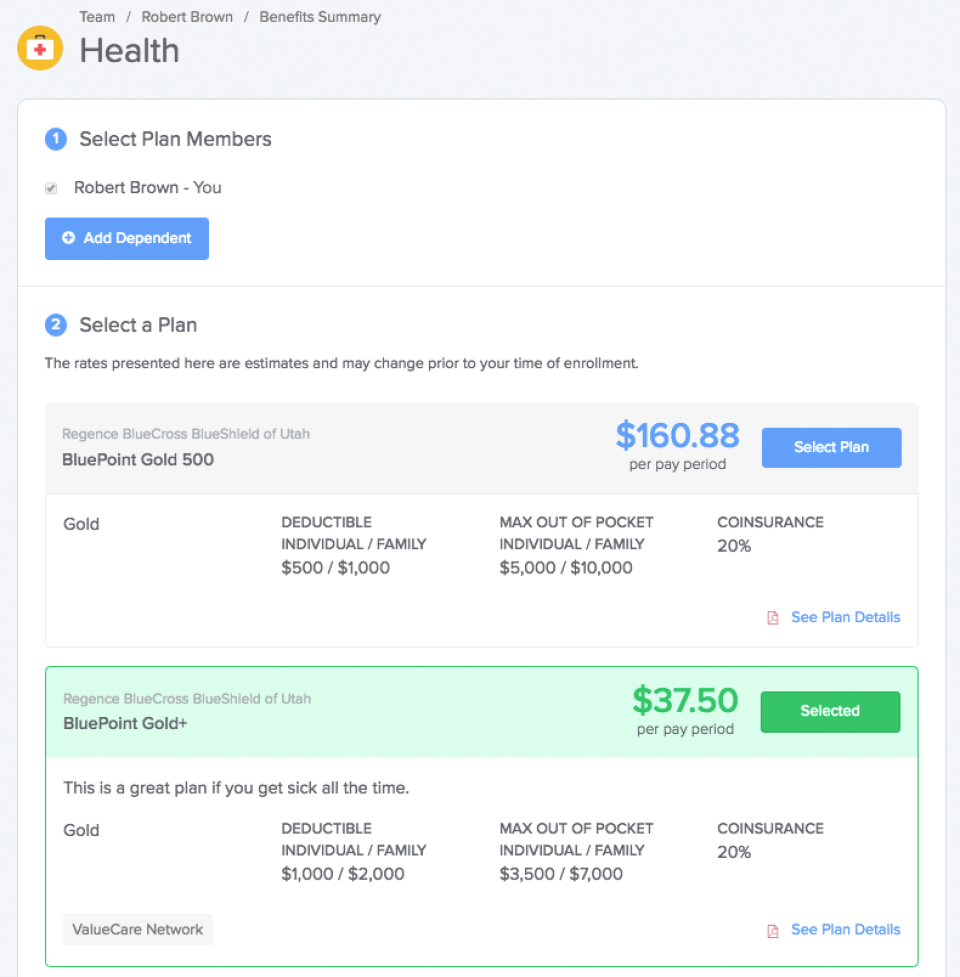Click the green Selected button for BluePoint Gold+
This screenshot has width=960, height=977.
pyautogui.click(x=830, y=712)
